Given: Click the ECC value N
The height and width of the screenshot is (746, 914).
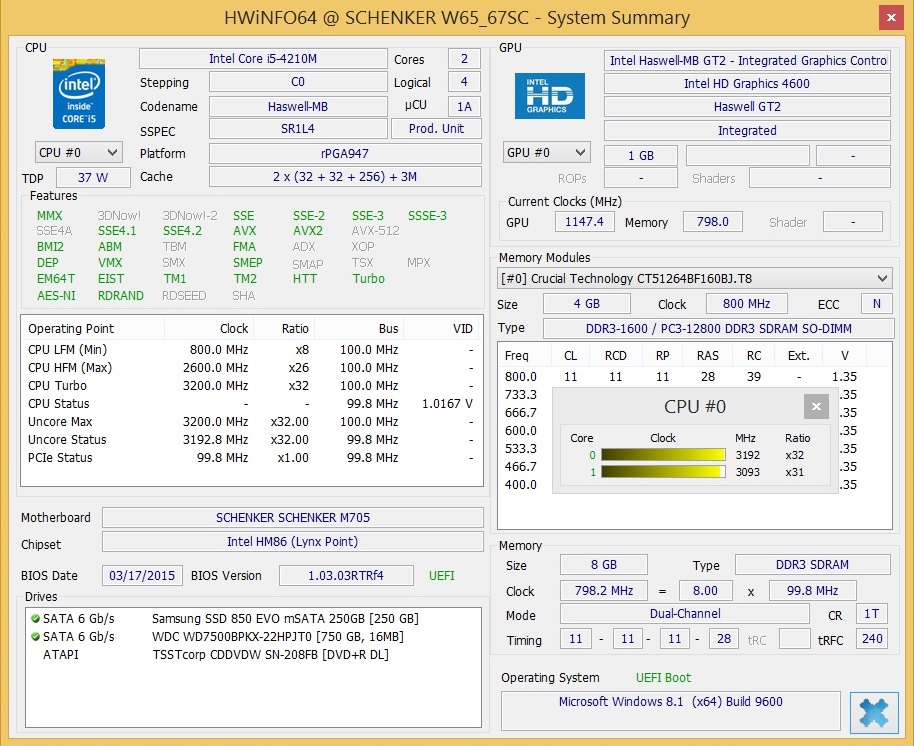Looking at the screenshot, I should click(x=876, y=304).
